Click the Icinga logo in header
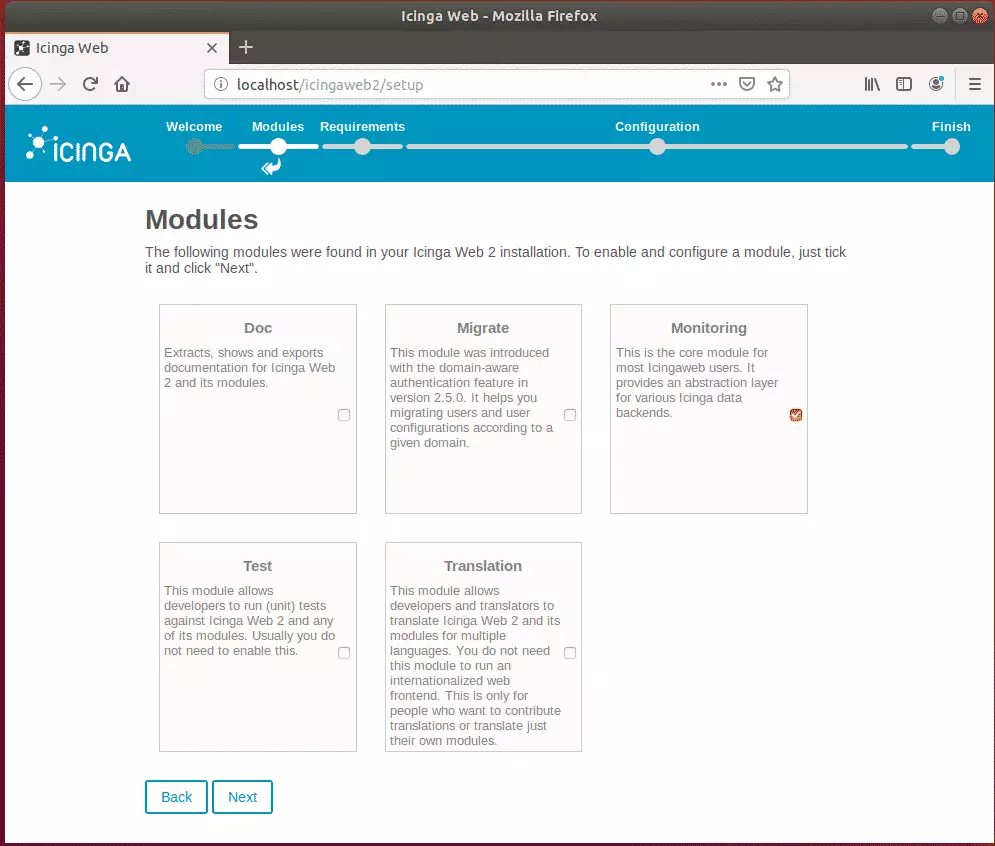Screen dimensions: 995x846 [x=79, y=145]
